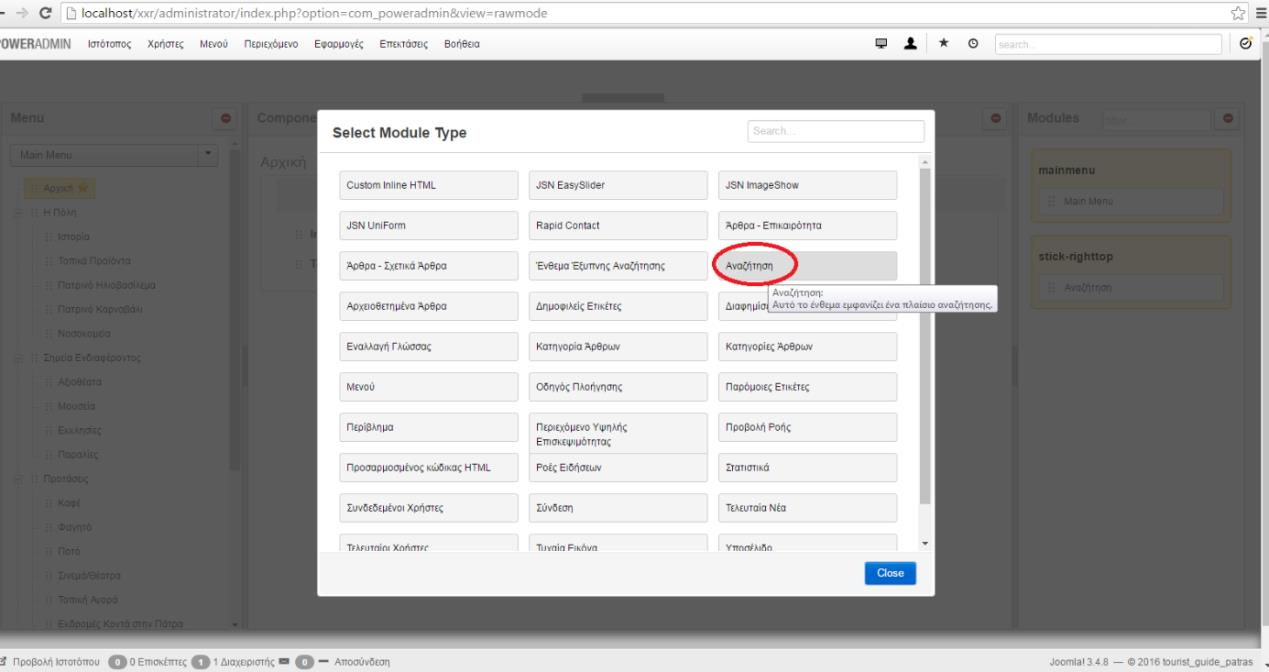Select the Σύνδεση module type

pyautogui.click(x=618, y=507)
